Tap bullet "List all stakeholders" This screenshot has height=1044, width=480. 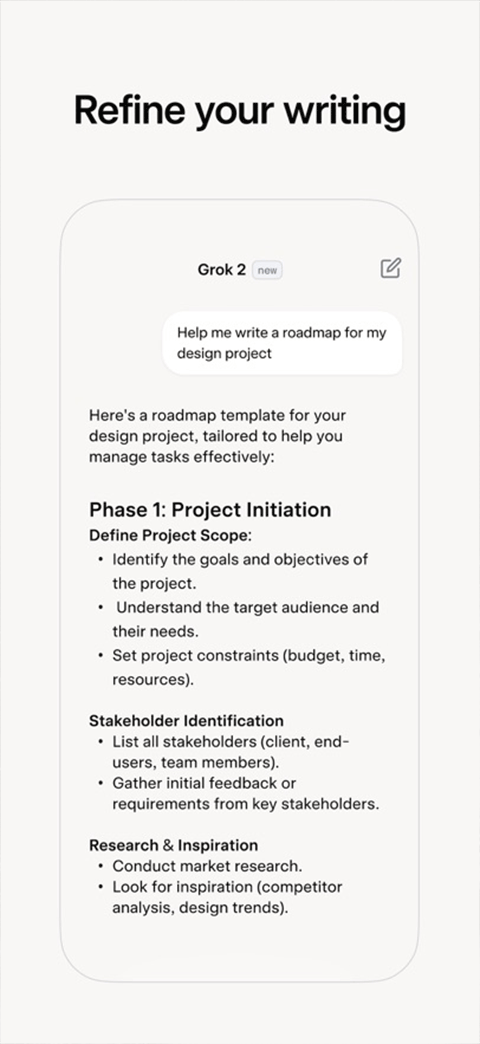[x=223, y=752]
